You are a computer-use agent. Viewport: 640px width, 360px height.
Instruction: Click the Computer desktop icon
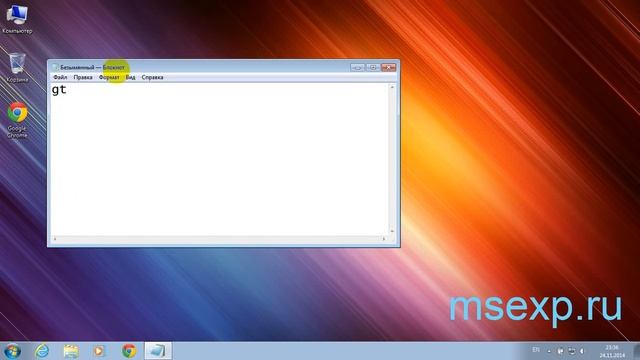pyautogui.click(x=17, y=18)
